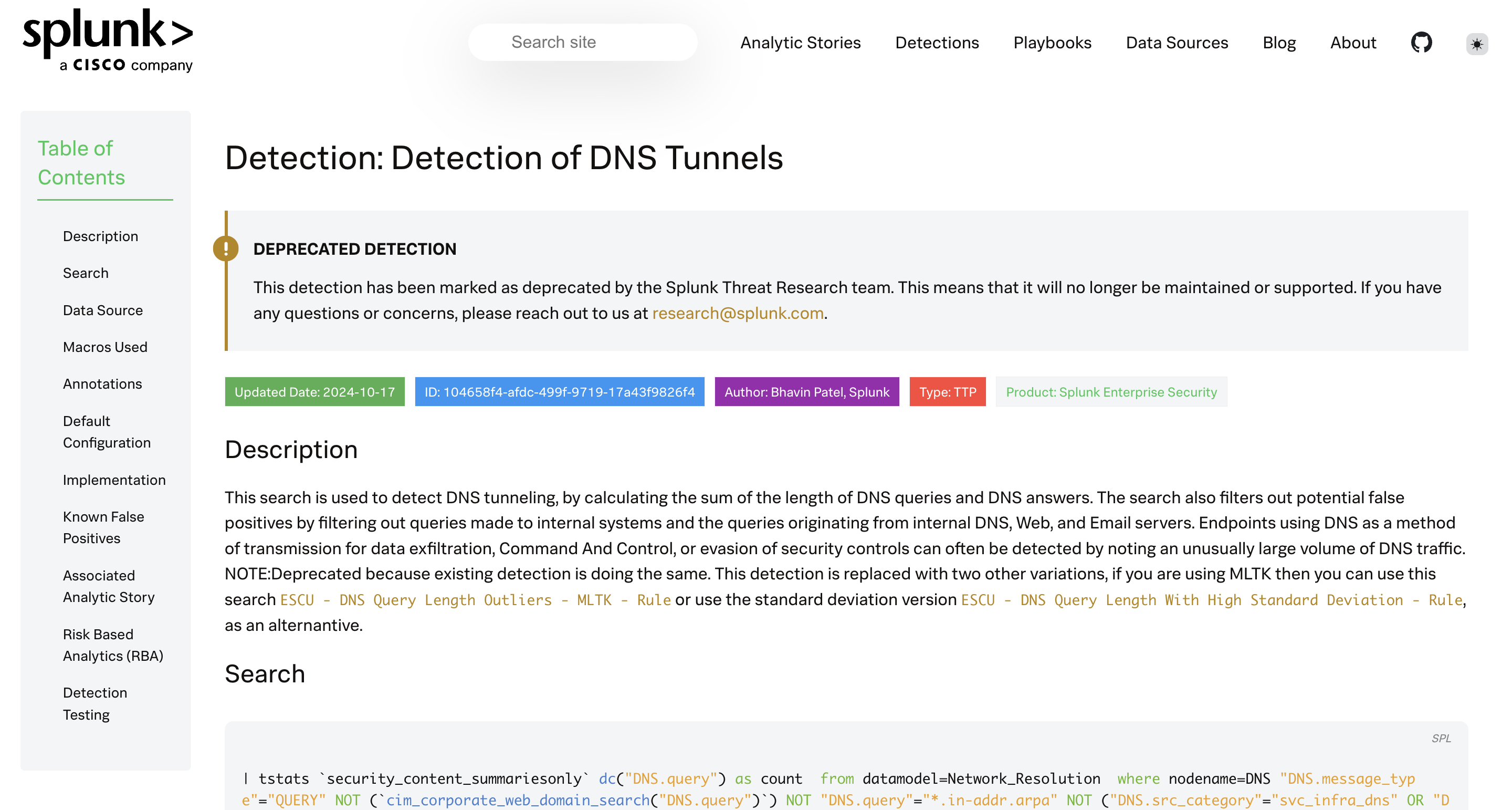This screenshot has width=1512, height=810.
Task: Click the Product: Splunk Enterprise Security tag
Action: tap(1110, 392)
